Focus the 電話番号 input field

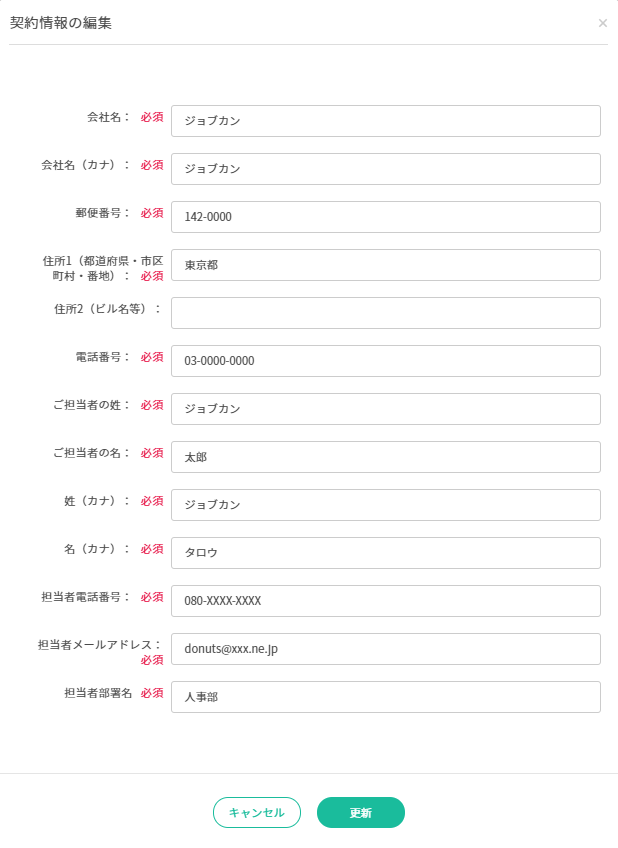[x=385, y=361]
